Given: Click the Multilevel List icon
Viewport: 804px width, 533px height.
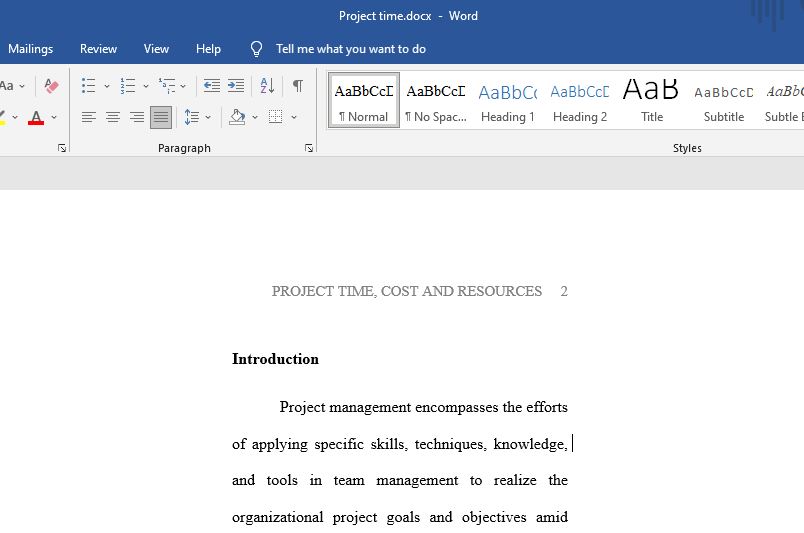Looking at the screenshot, I should click(167, 86).
